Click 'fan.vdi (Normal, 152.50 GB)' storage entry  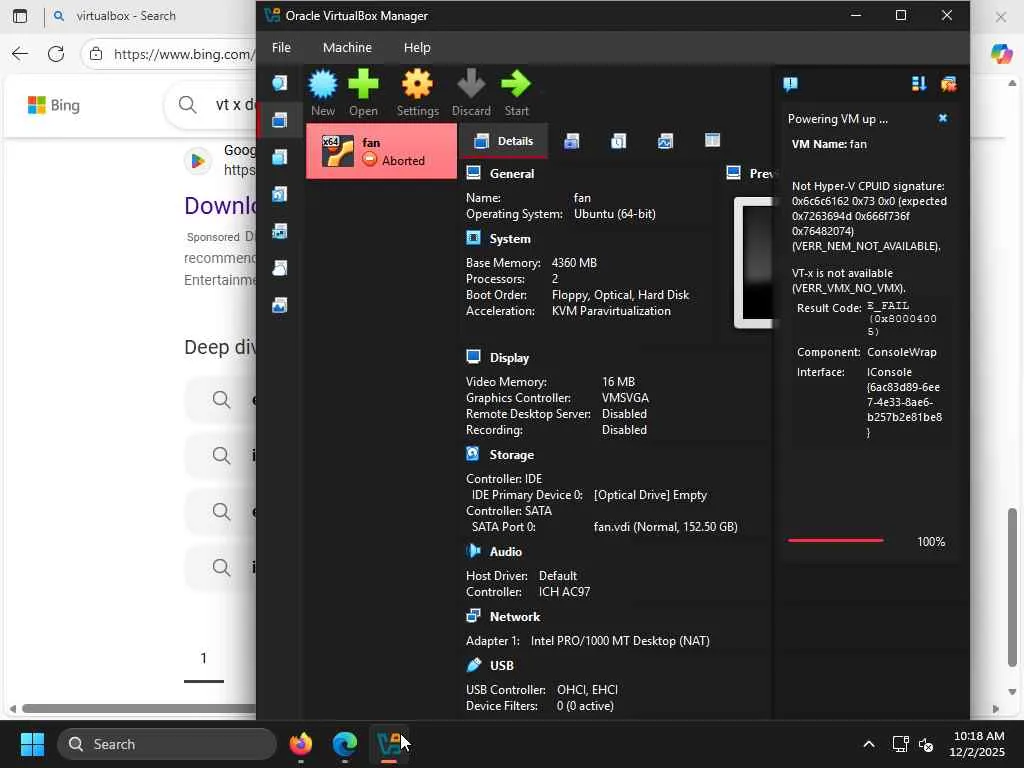[x=665, y=527]
